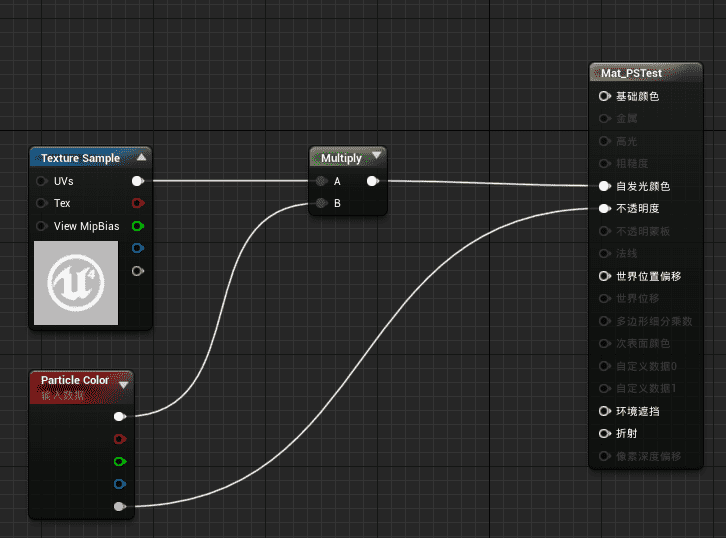Screen dimensions: 726x538
Task: Click the 基础颜色 input pin
Action: [604, 96]
